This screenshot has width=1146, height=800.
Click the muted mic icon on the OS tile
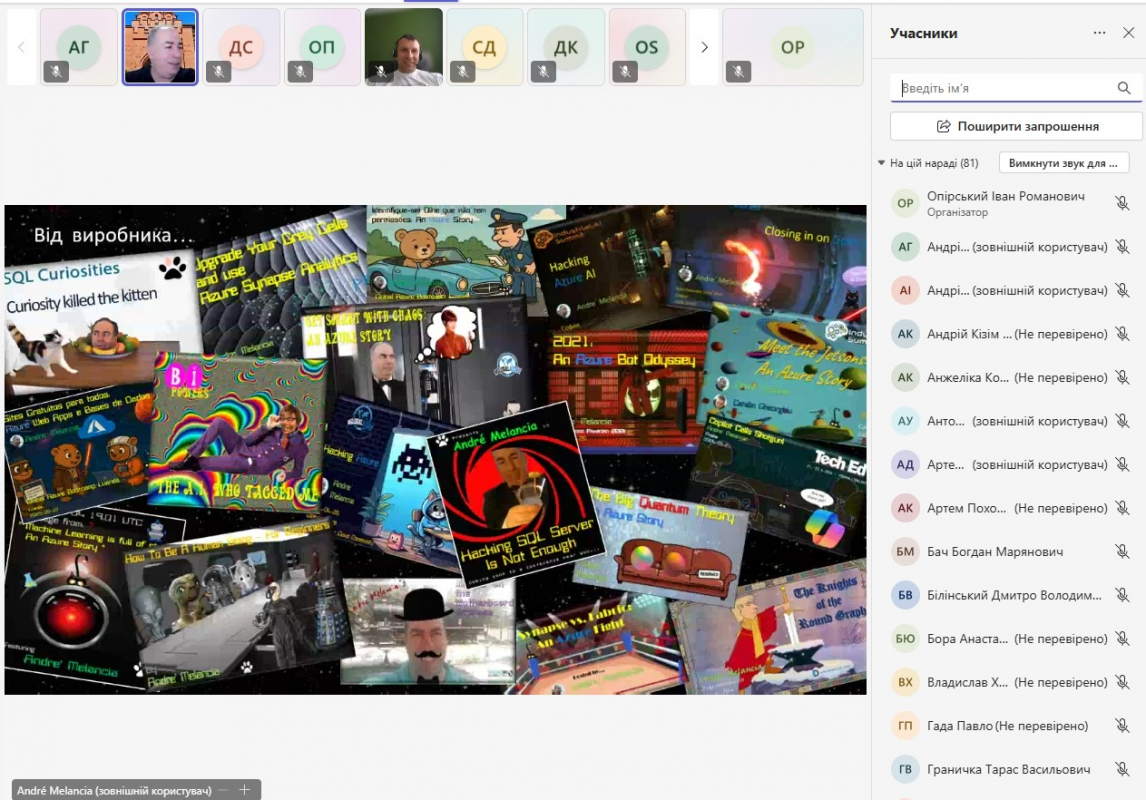[623, 71]
